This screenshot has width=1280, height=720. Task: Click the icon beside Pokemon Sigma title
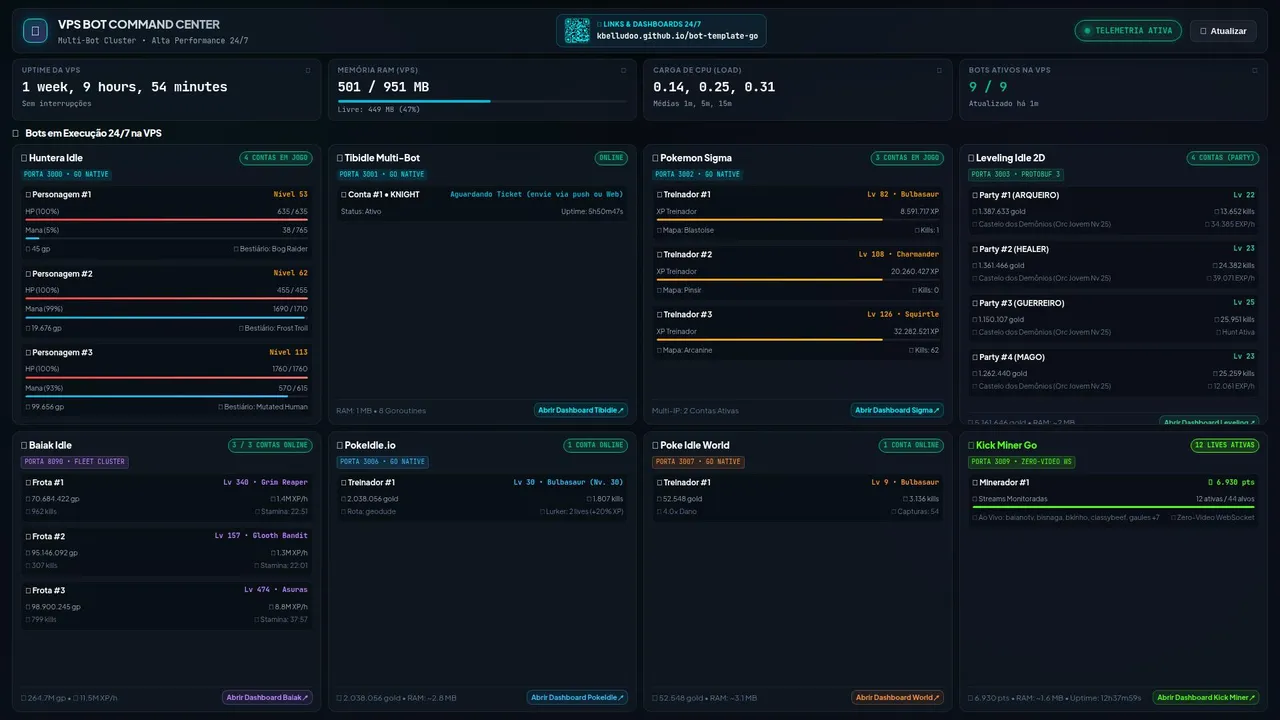(x=655, y=158)
